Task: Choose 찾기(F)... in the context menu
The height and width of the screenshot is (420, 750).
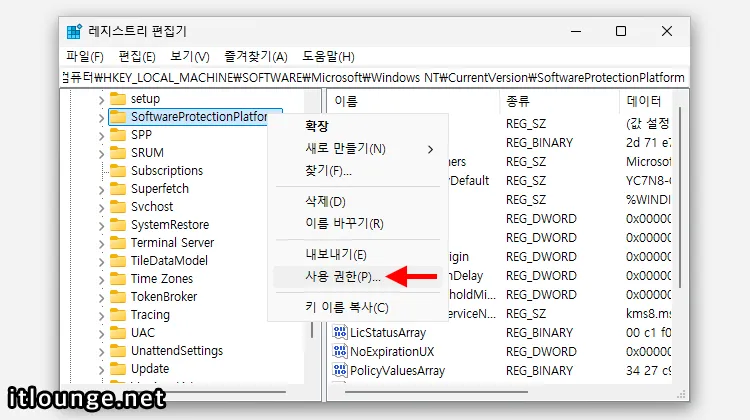Action: [358, 170]
